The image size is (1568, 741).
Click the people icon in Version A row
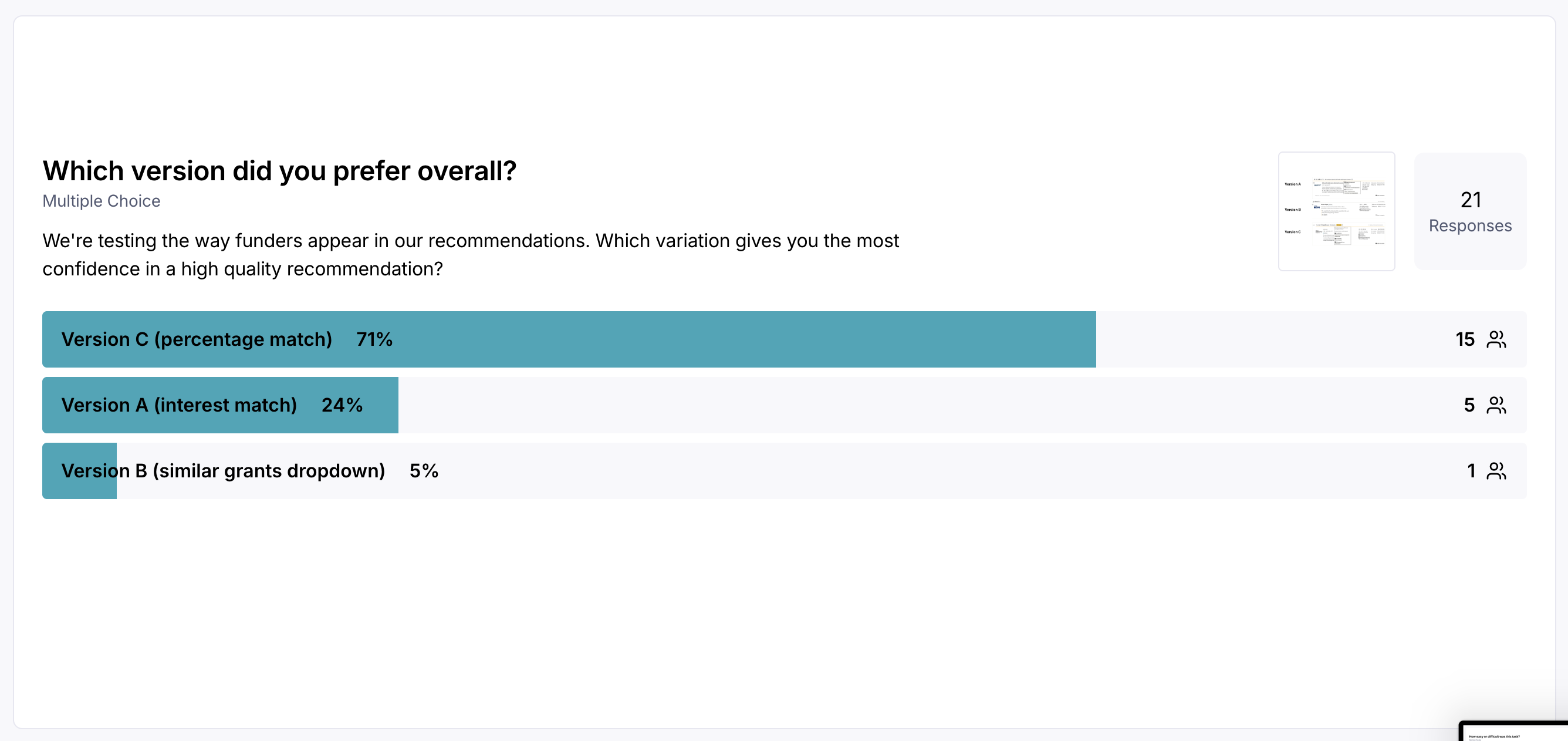point(1496,405)
